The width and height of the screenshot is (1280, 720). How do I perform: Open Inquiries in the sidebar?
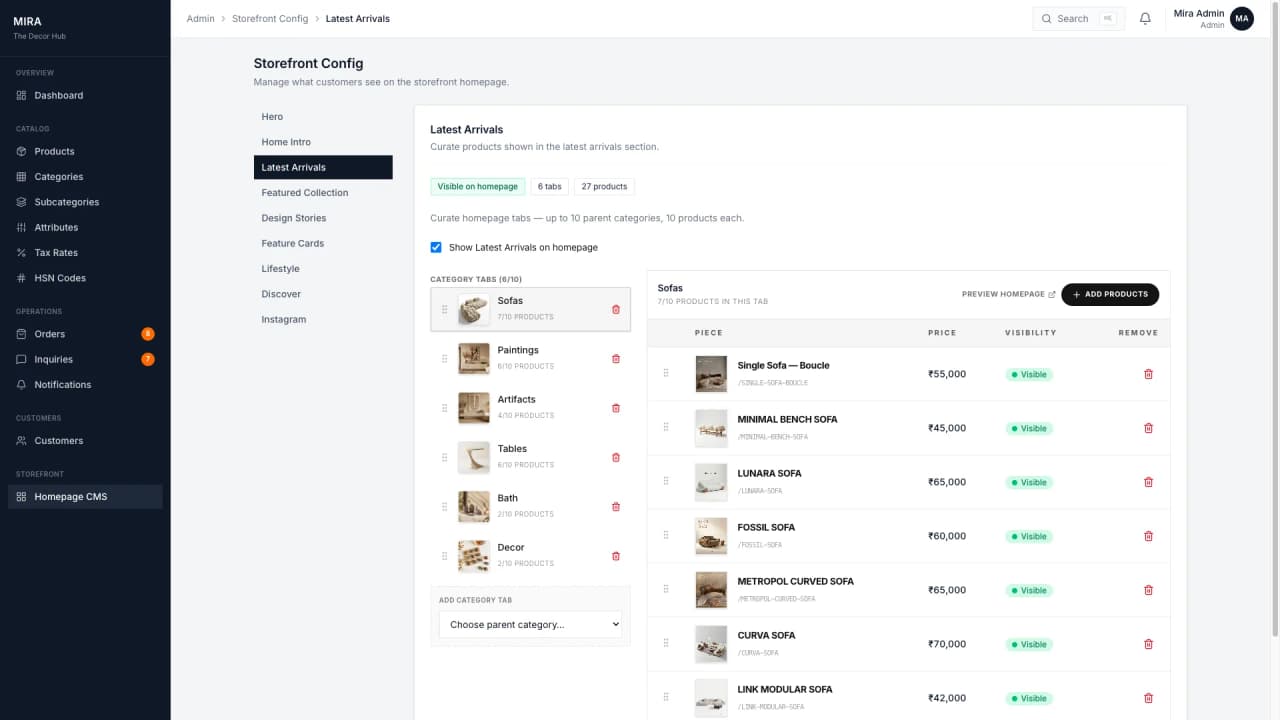tap(85, 359)
